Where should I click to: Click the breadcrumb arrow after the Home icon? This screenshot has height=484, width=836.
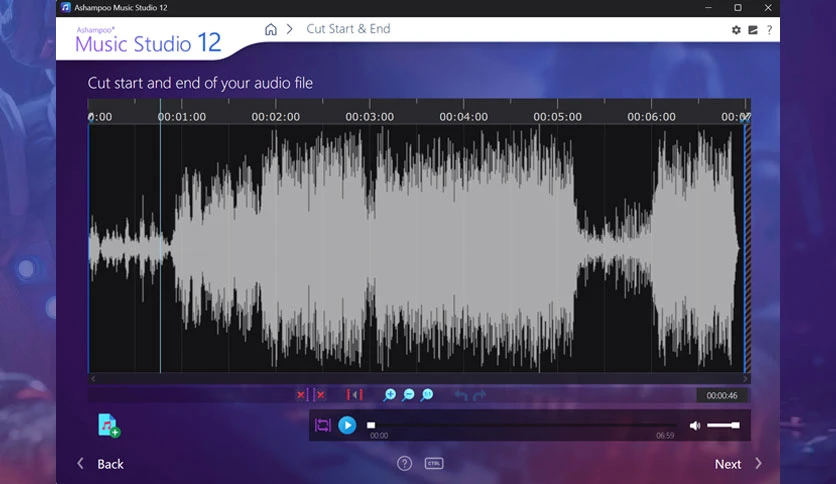click(290, 29)
